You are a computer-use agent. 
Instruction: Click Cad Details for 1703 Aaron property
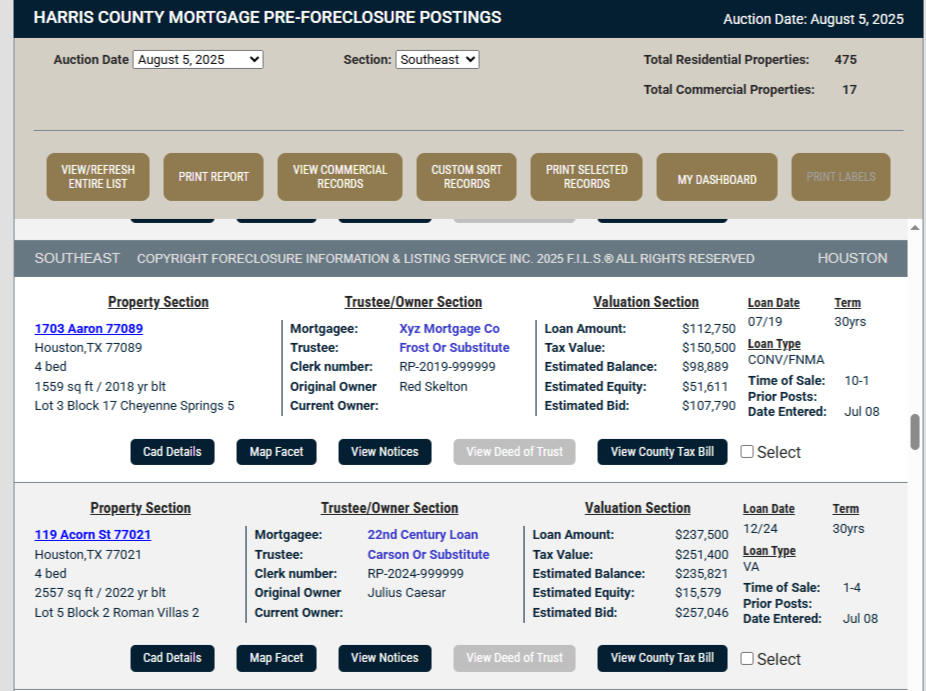click(172, 451)
